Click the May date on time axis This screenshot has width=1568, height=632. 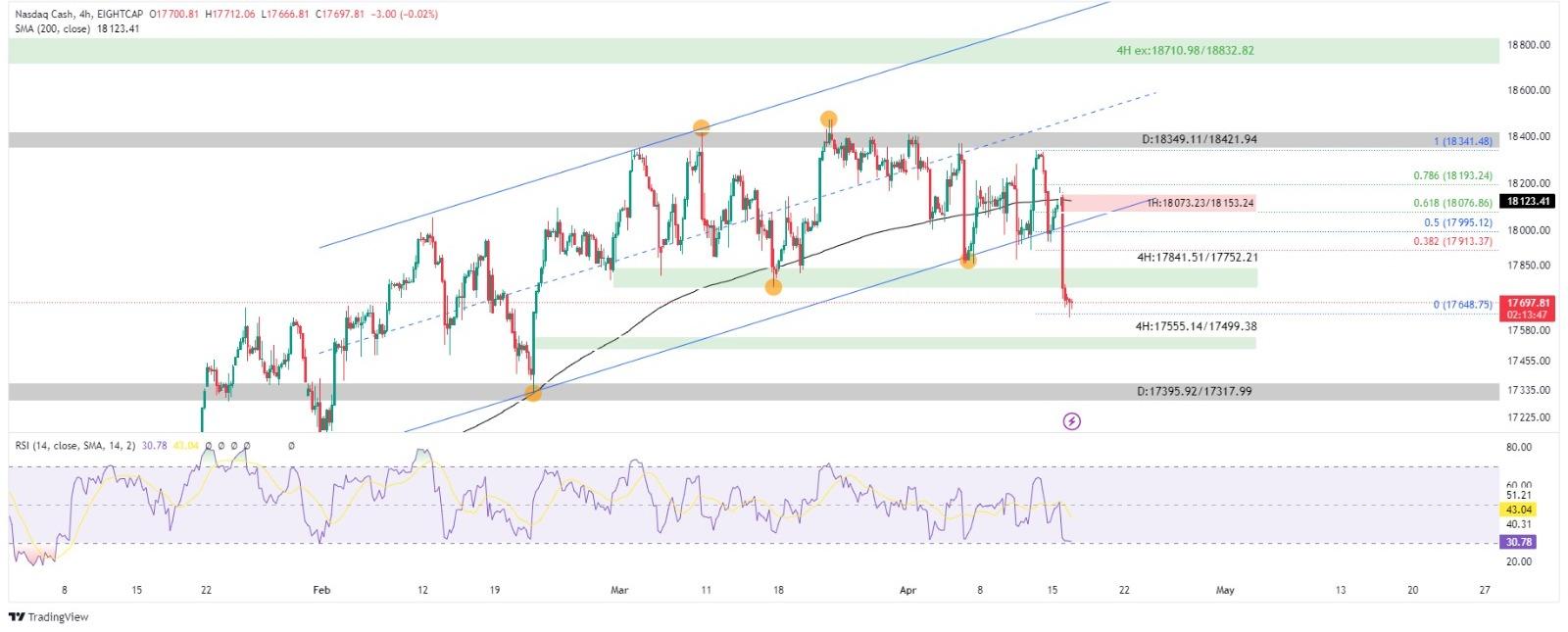(x=1224, y=590)
